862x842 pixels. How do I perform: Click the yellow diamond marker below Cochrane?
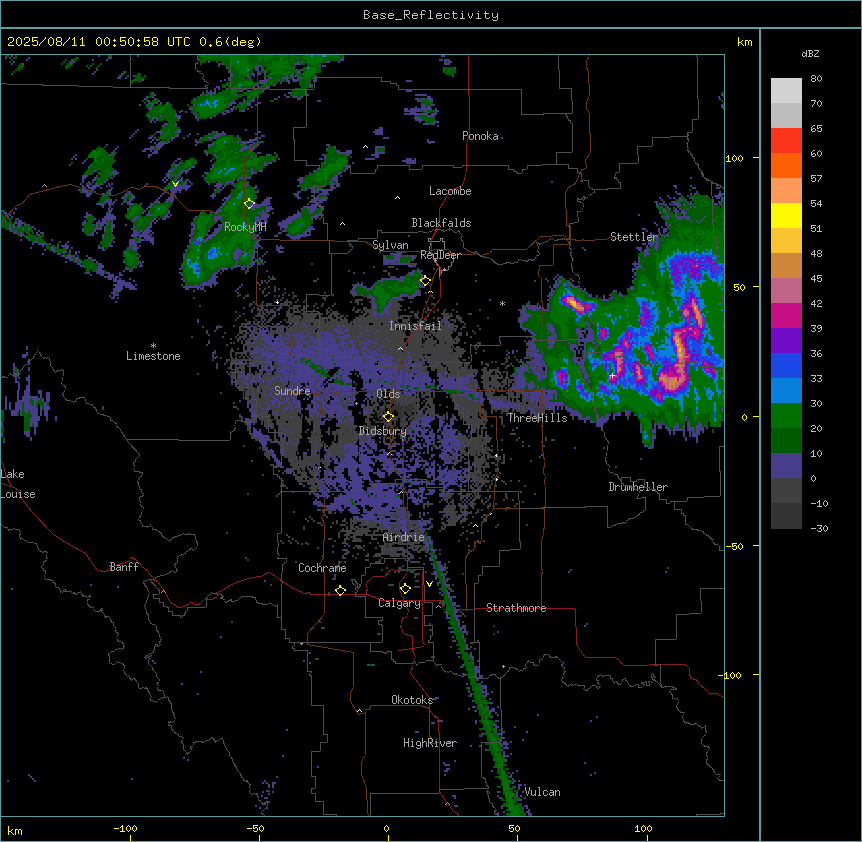(x=340, y=590)
